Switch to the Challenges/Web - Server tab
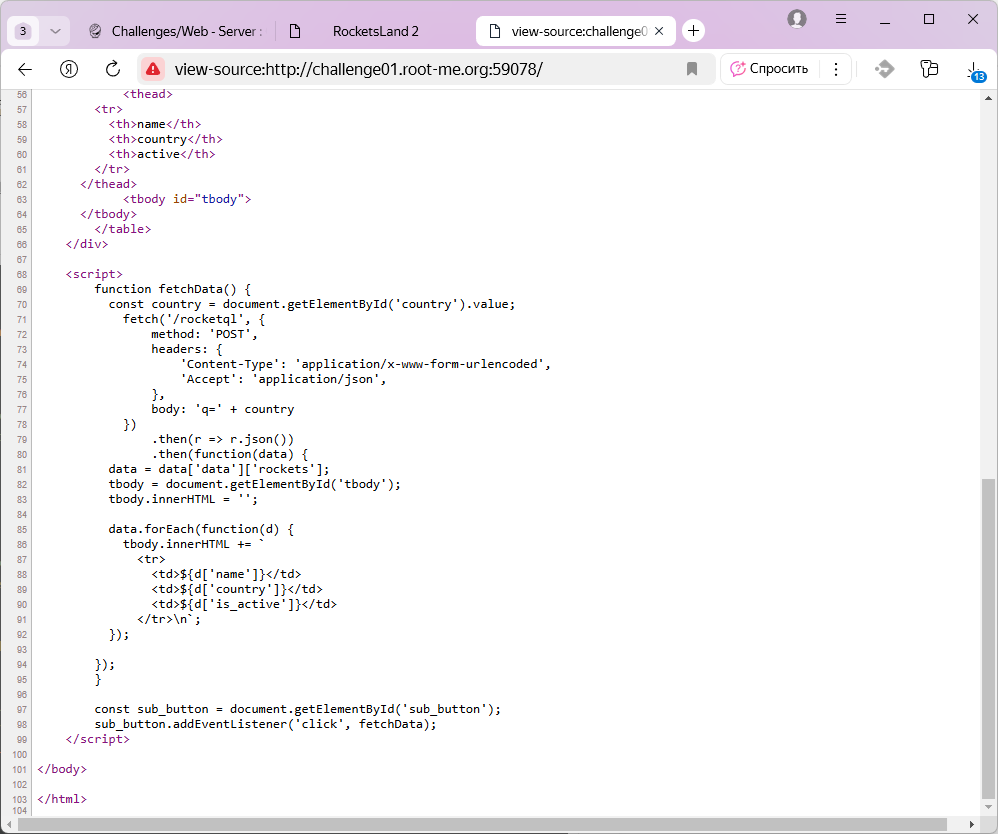Viewport: 998px width, 834px height. tap(178, 31)
